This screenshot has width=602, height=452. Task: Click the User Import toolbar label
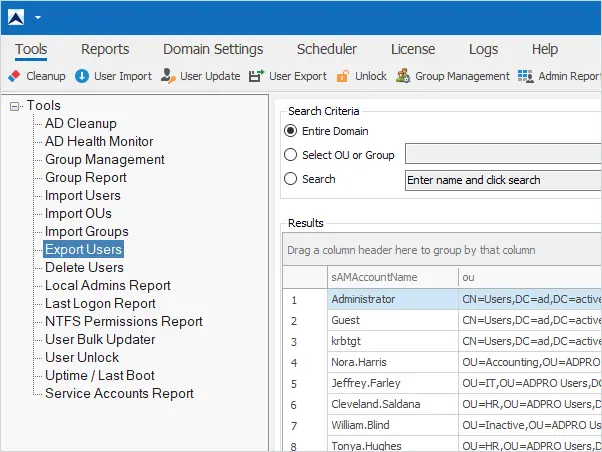pos(123,76)
